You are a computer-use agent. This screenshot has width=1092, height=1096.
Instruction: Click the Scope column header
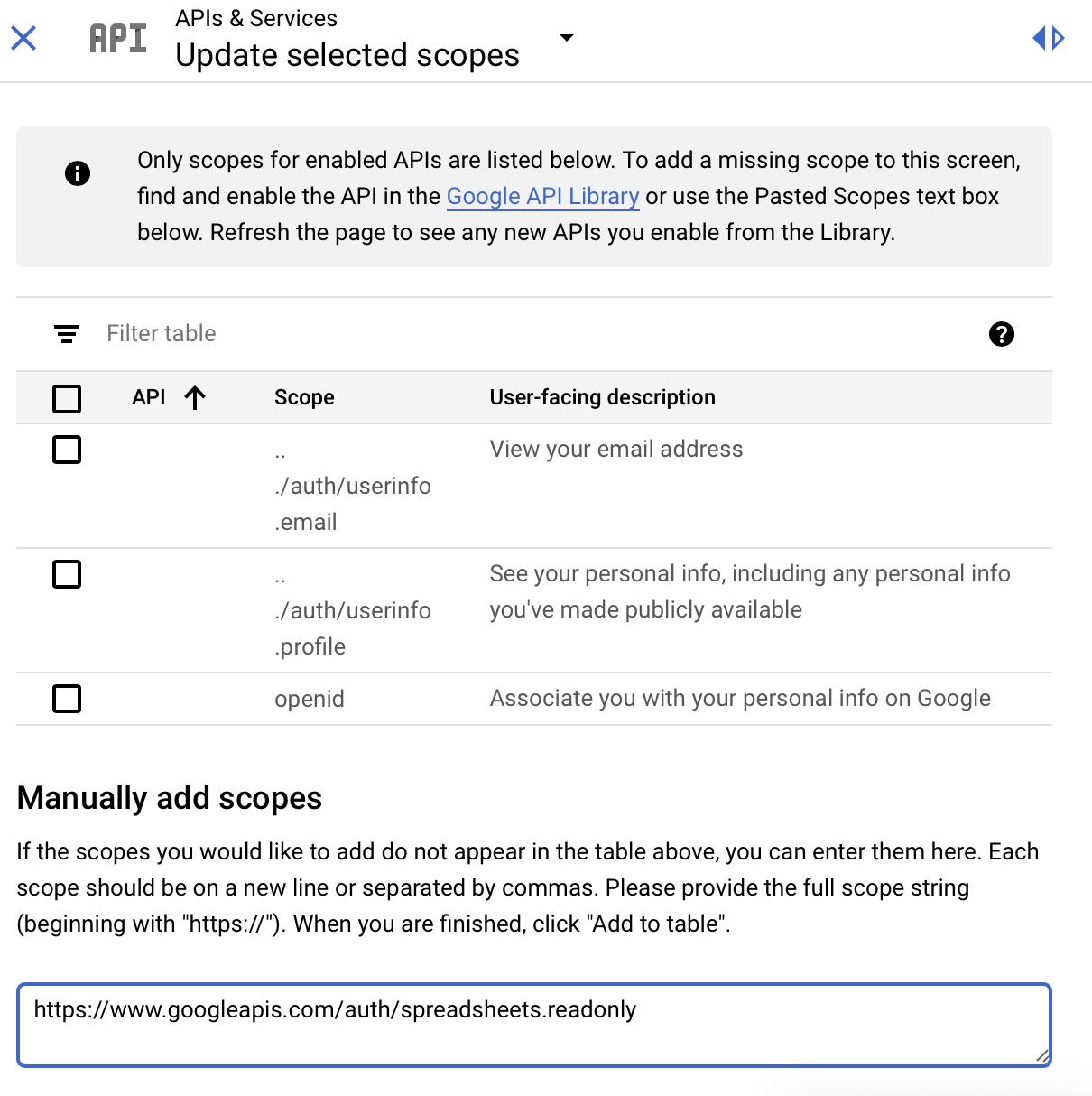304,397
